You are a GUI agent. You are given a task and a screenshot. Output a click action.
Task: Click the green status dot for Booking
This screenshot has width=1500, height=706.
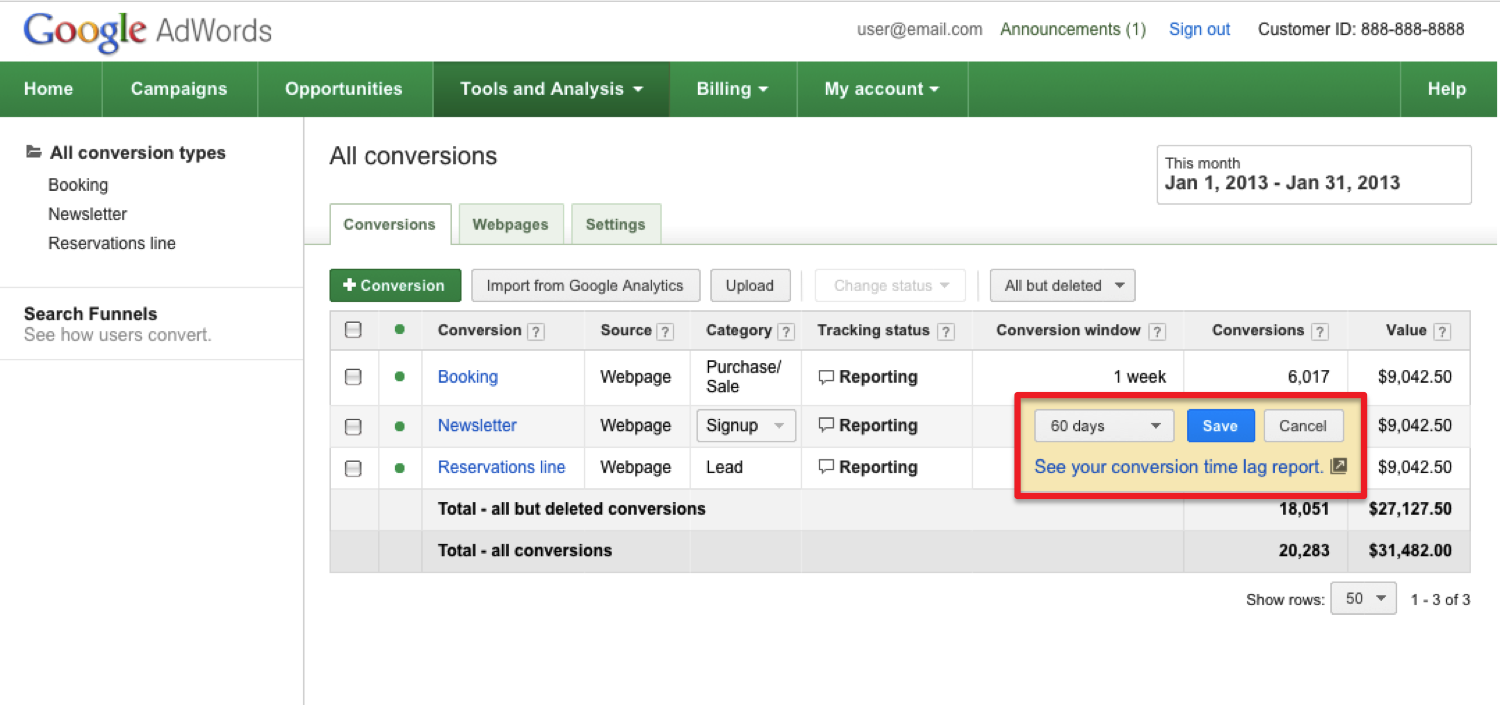(400, 377)
